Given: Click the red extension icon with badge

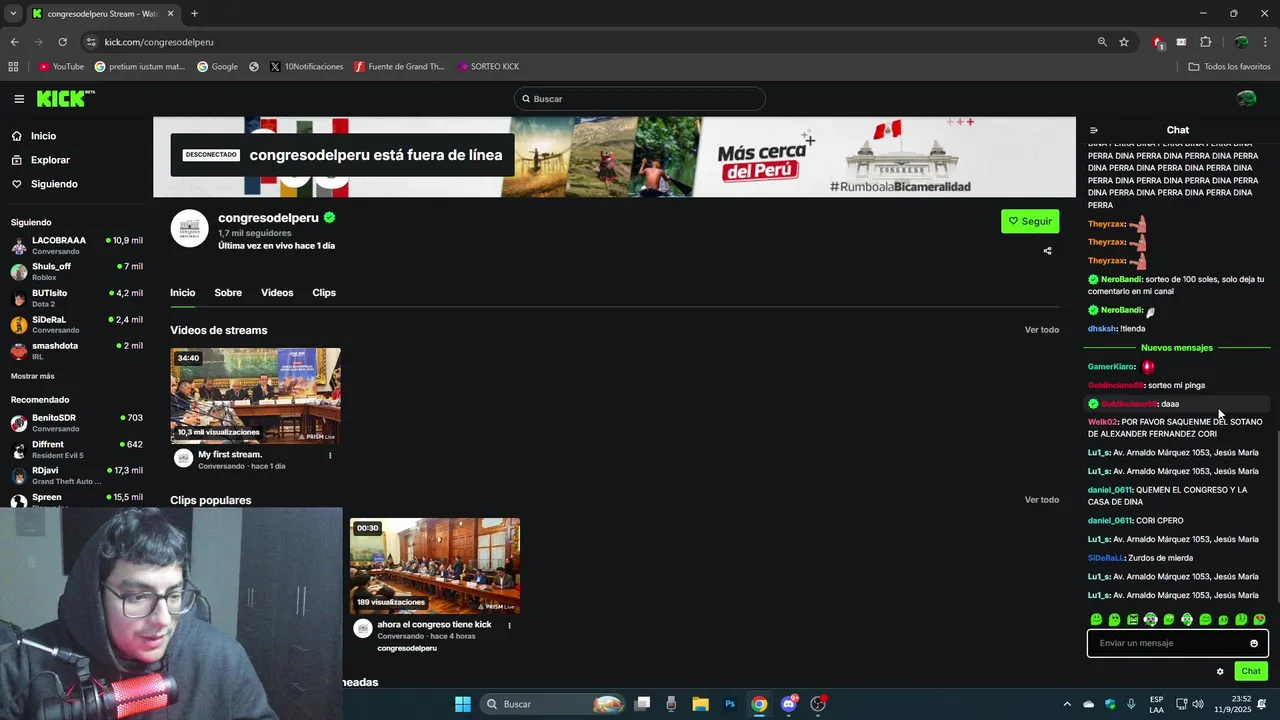Looking at the screenshot, I should coord(1158,42).
